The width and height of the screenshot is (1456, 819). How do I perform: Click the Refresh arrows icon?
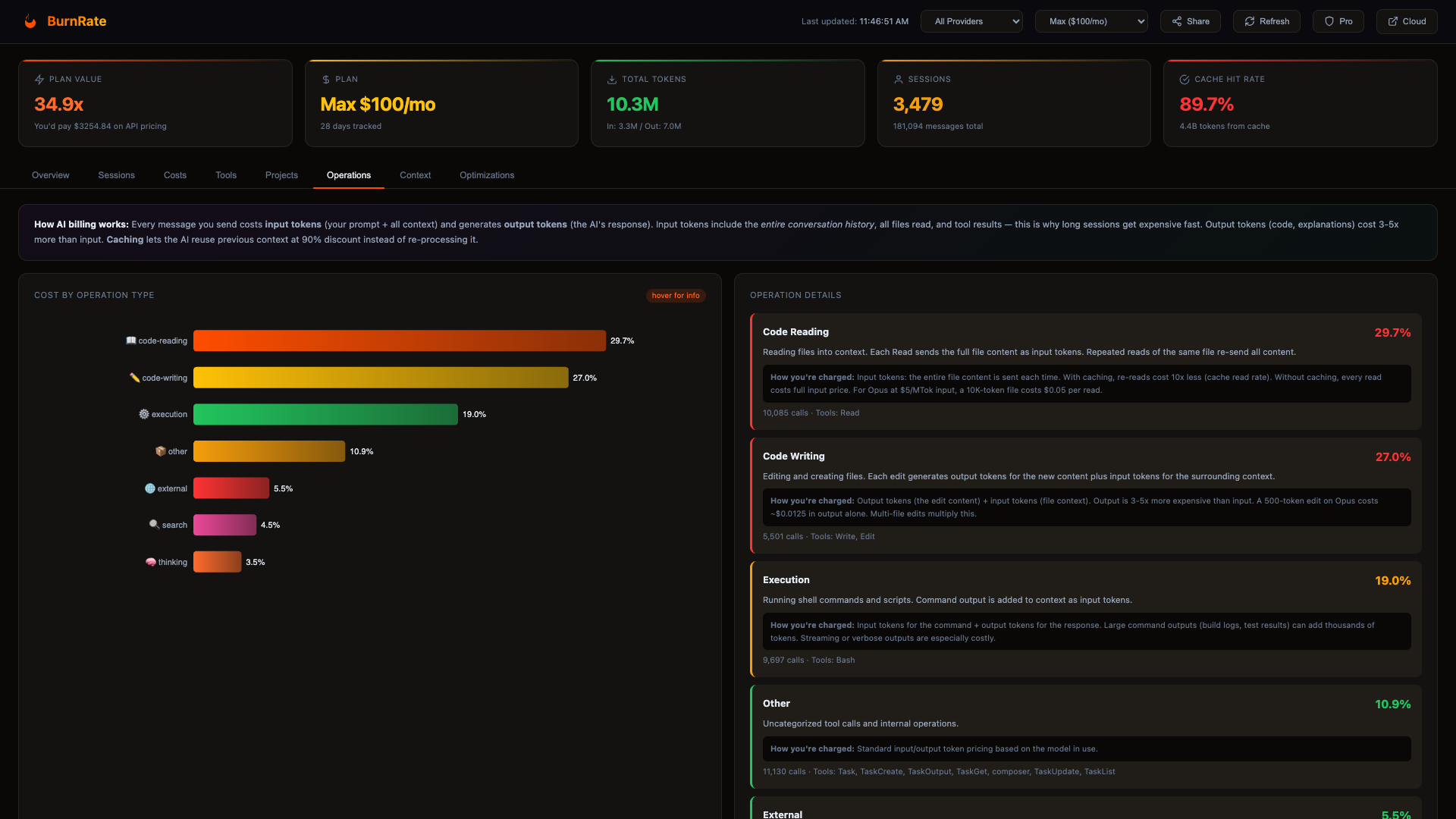[x=1249, y=21]
